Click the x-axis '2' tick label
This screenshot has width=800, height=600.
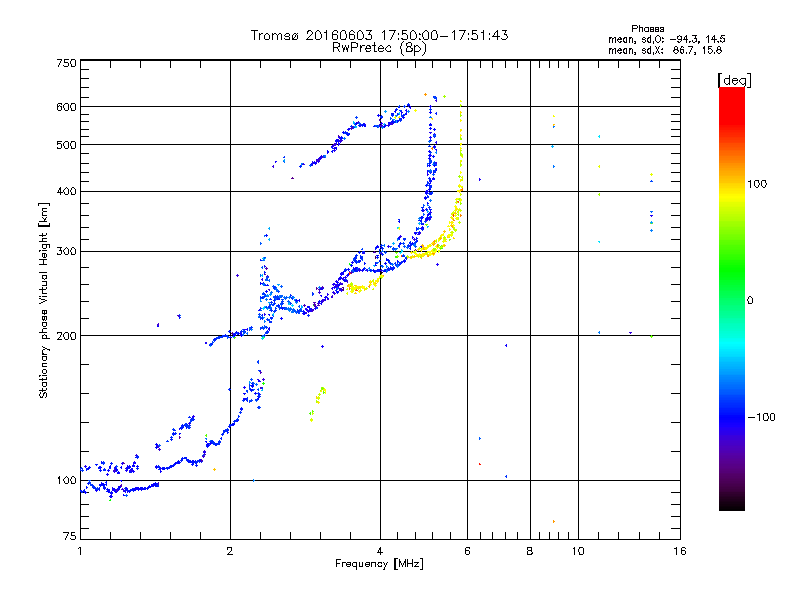coord(230,551)
